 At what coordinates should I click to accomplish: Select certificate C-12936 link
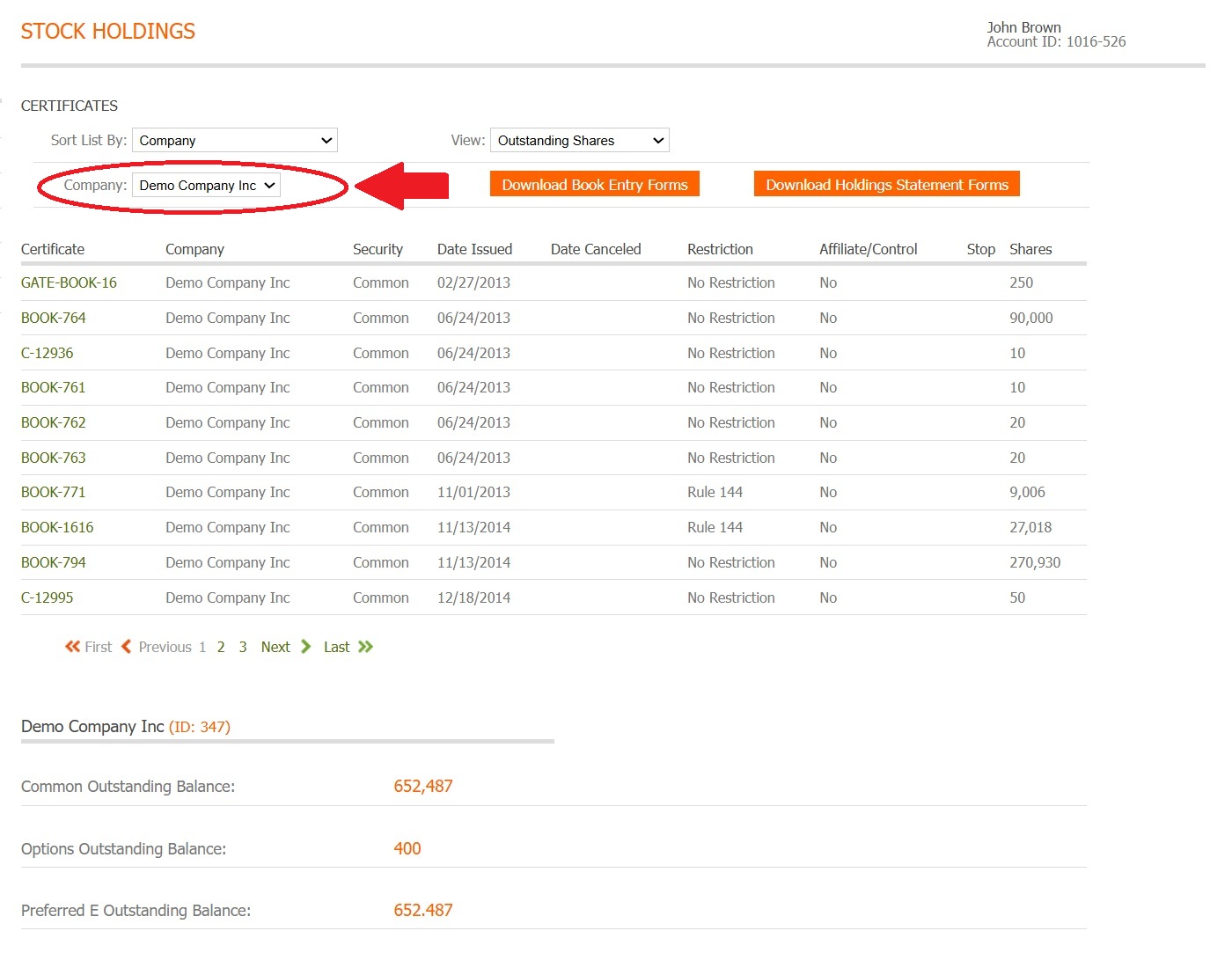click(x=48, y=354)
